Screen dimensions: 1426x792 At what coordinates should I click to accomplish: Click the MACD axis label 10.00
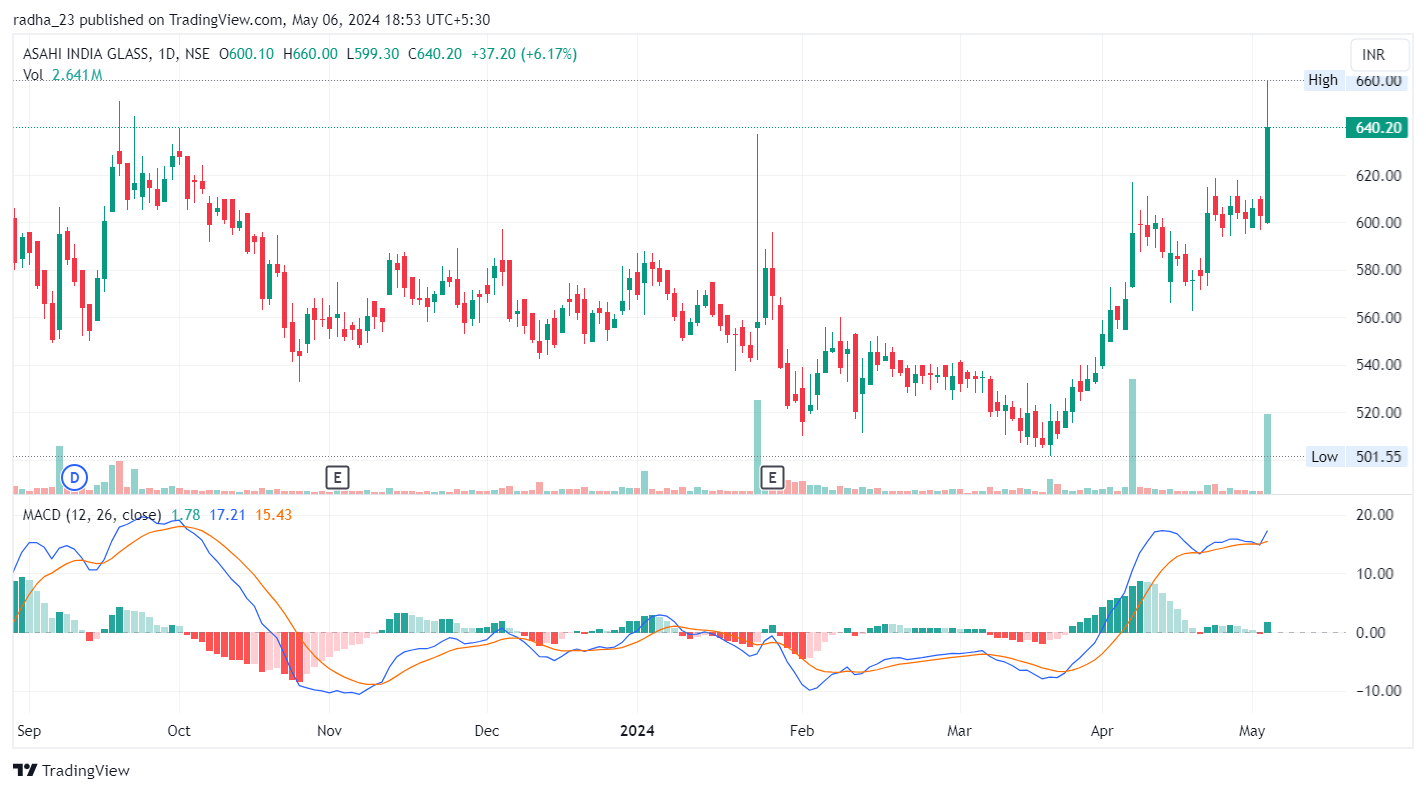tap(1374, 573)
